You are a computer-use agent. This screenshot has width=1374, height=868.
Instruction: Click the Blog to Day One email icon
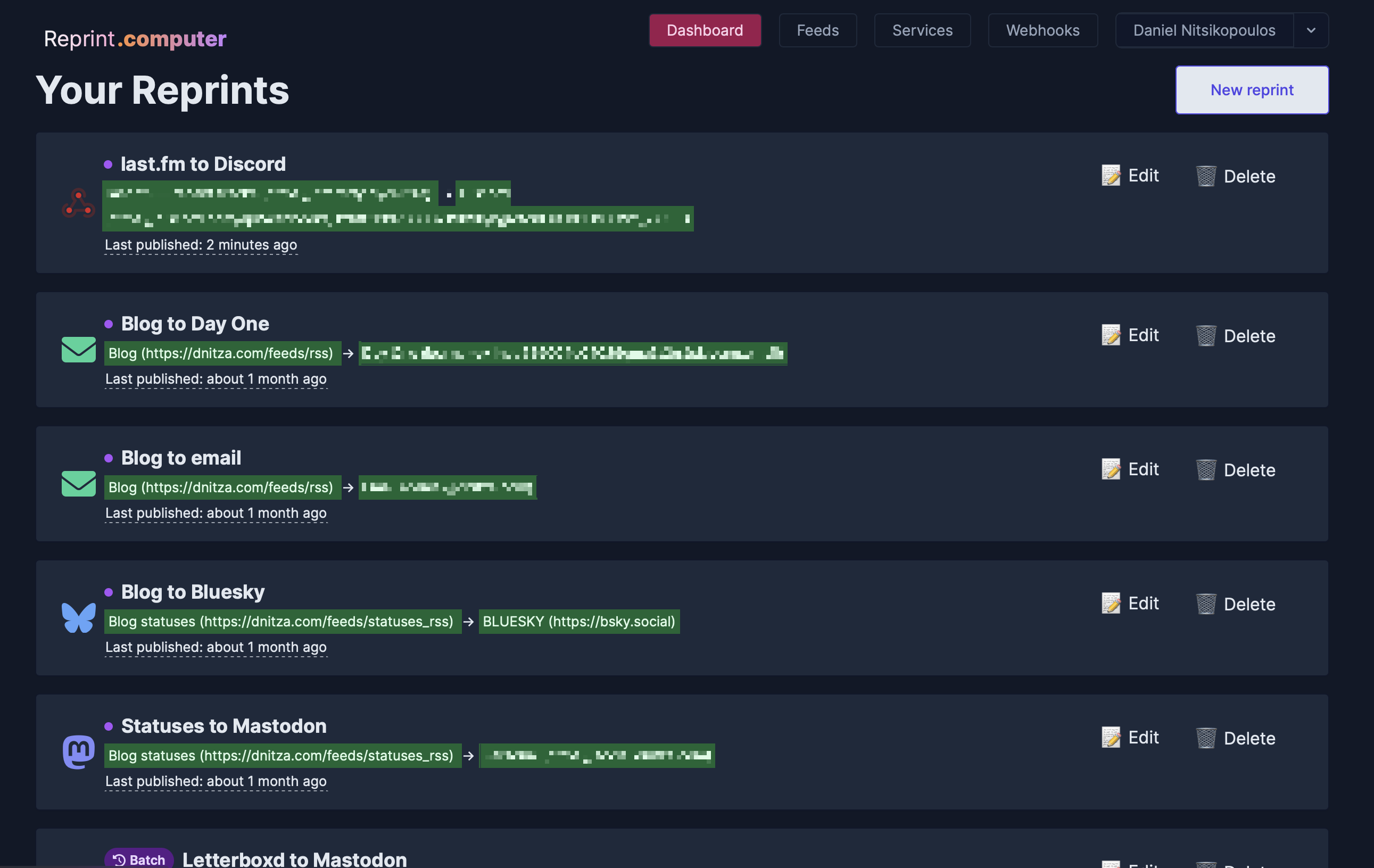coord(78,349)
